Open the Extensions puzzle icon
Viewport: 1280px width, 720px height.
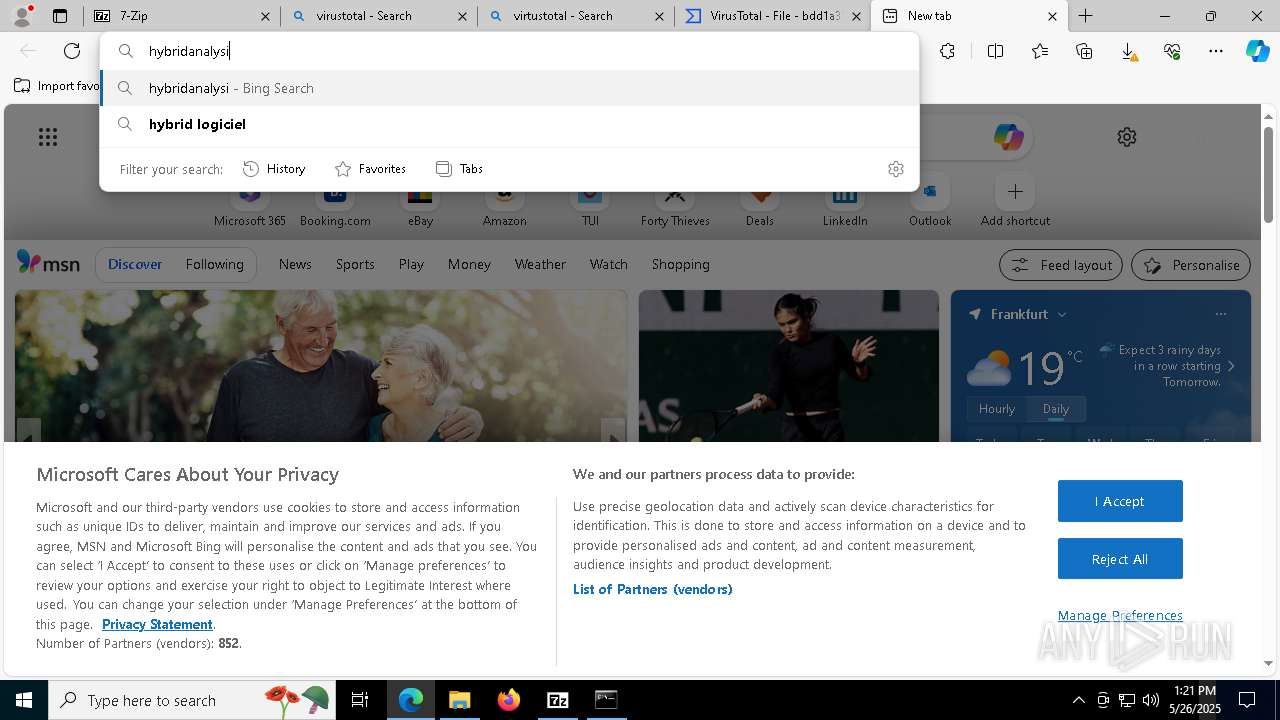pyautogui.click(x=947, y=51)
